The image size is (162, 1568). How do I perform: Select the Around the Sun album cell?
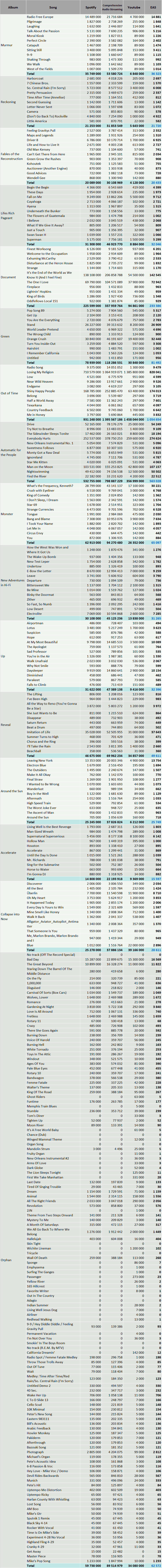13,791
